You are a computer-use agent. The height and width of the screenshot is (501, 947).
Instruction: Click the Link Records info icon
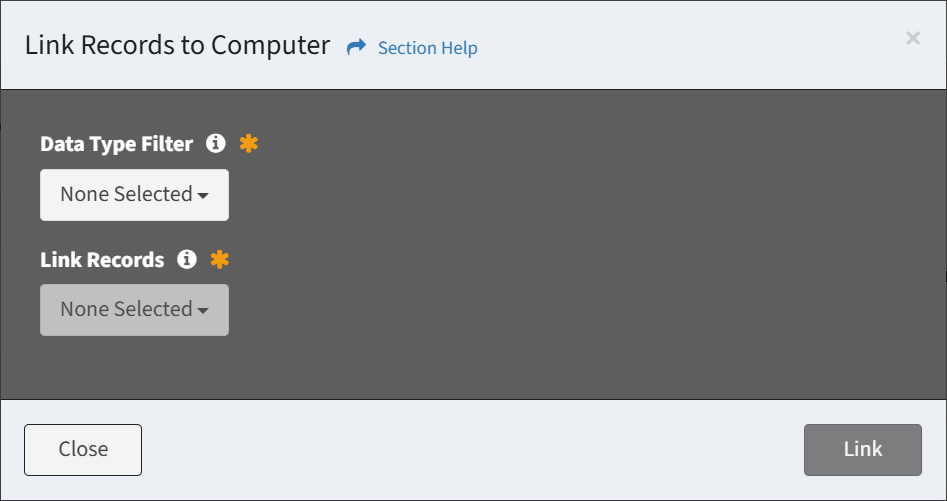pyautogui.click(x=186, y=260)
